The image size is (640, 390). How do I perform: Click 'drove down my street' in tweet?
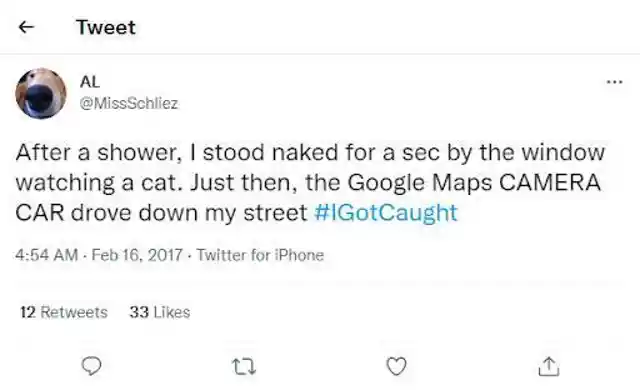coord(189,213)
